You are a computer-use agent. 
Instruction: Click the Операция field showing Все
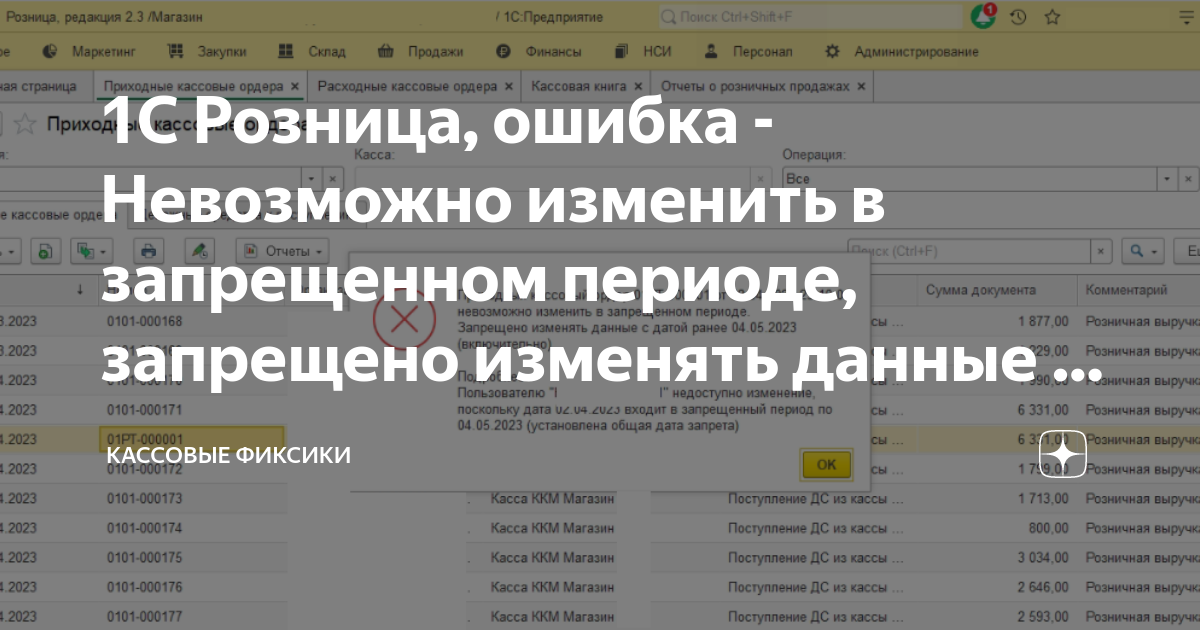tap(970, 178)
